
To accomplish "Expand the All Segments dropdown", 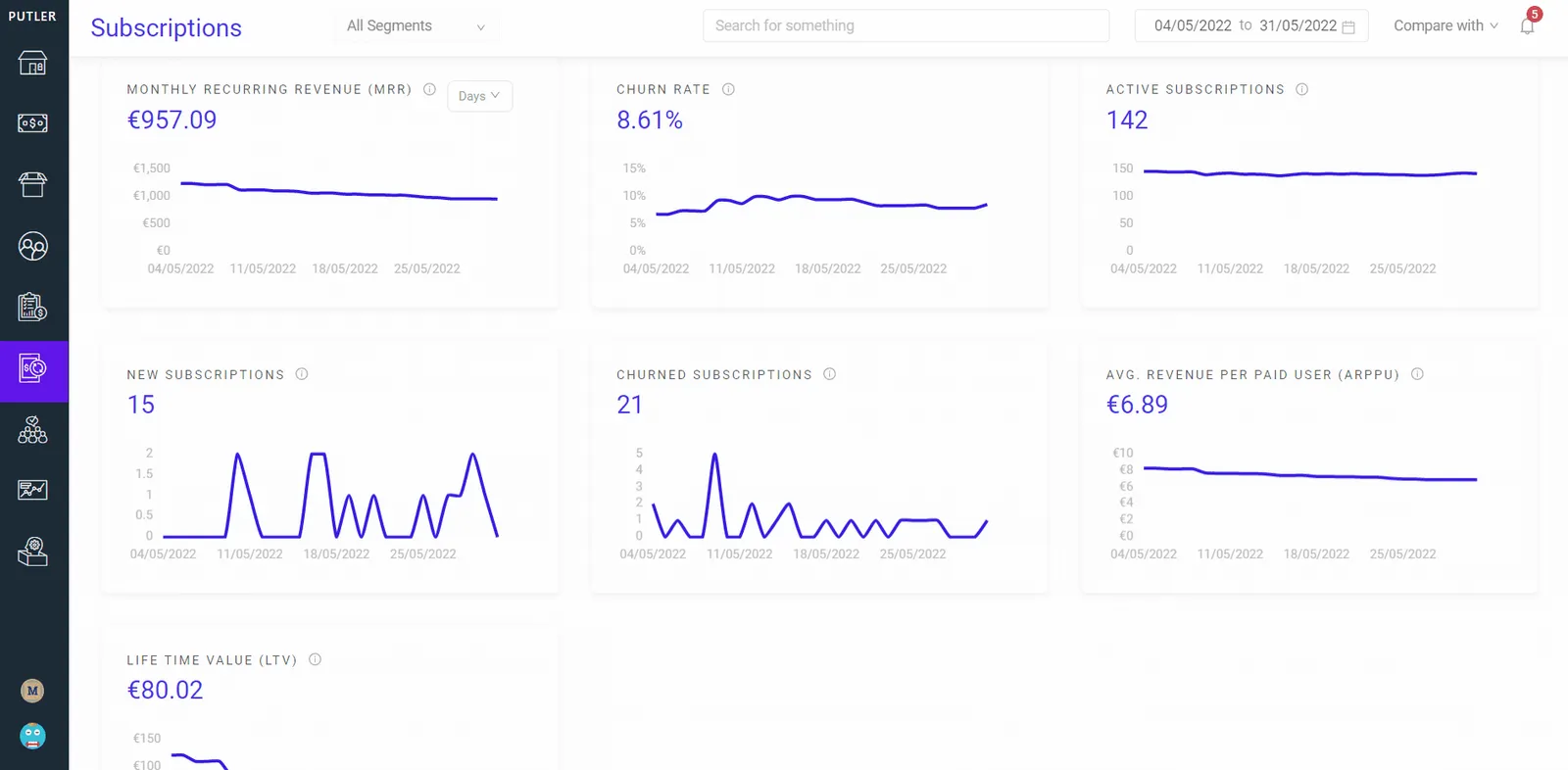I will point(416,25).
